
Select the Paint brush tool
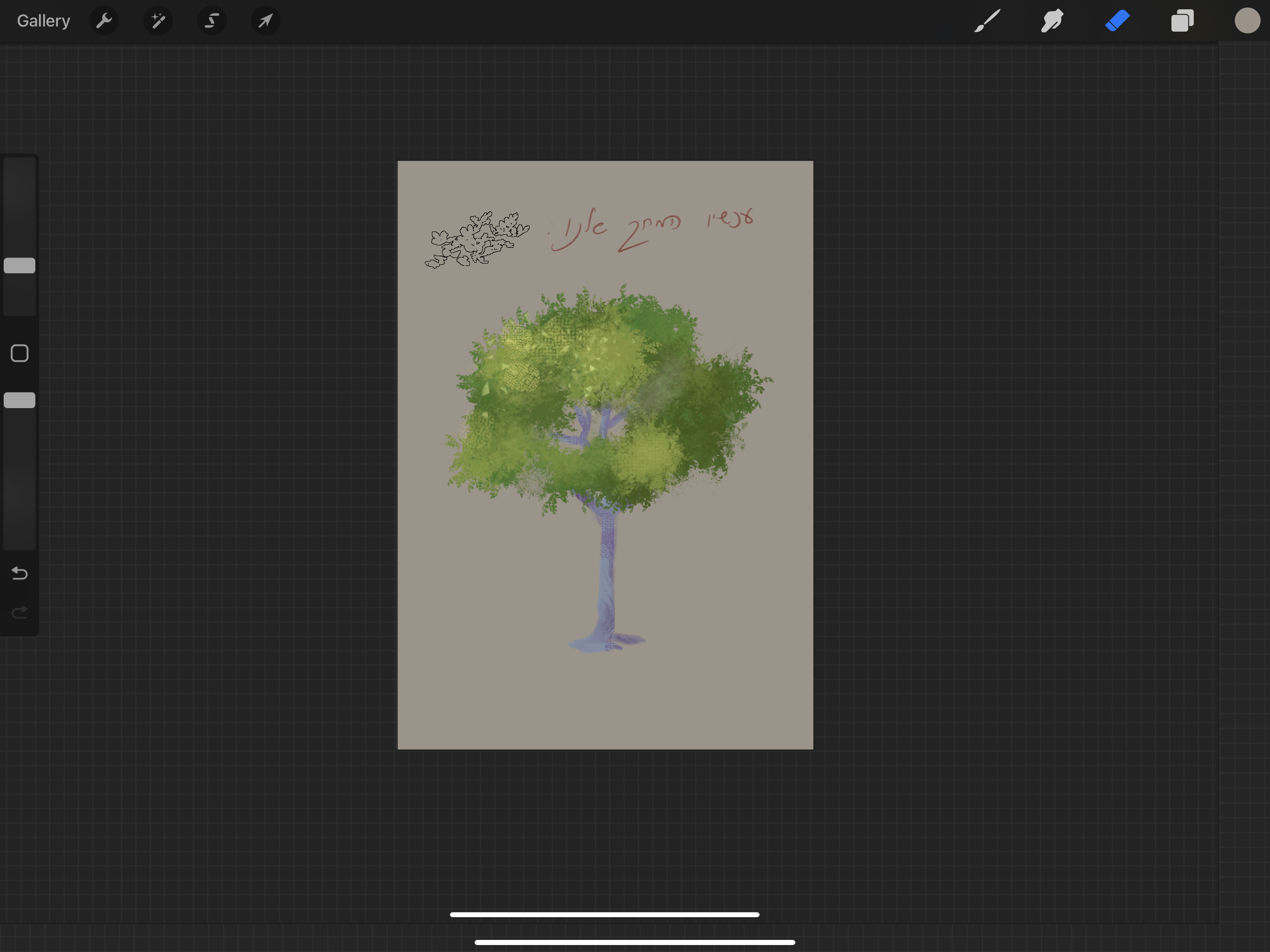(x=987, y=21)
